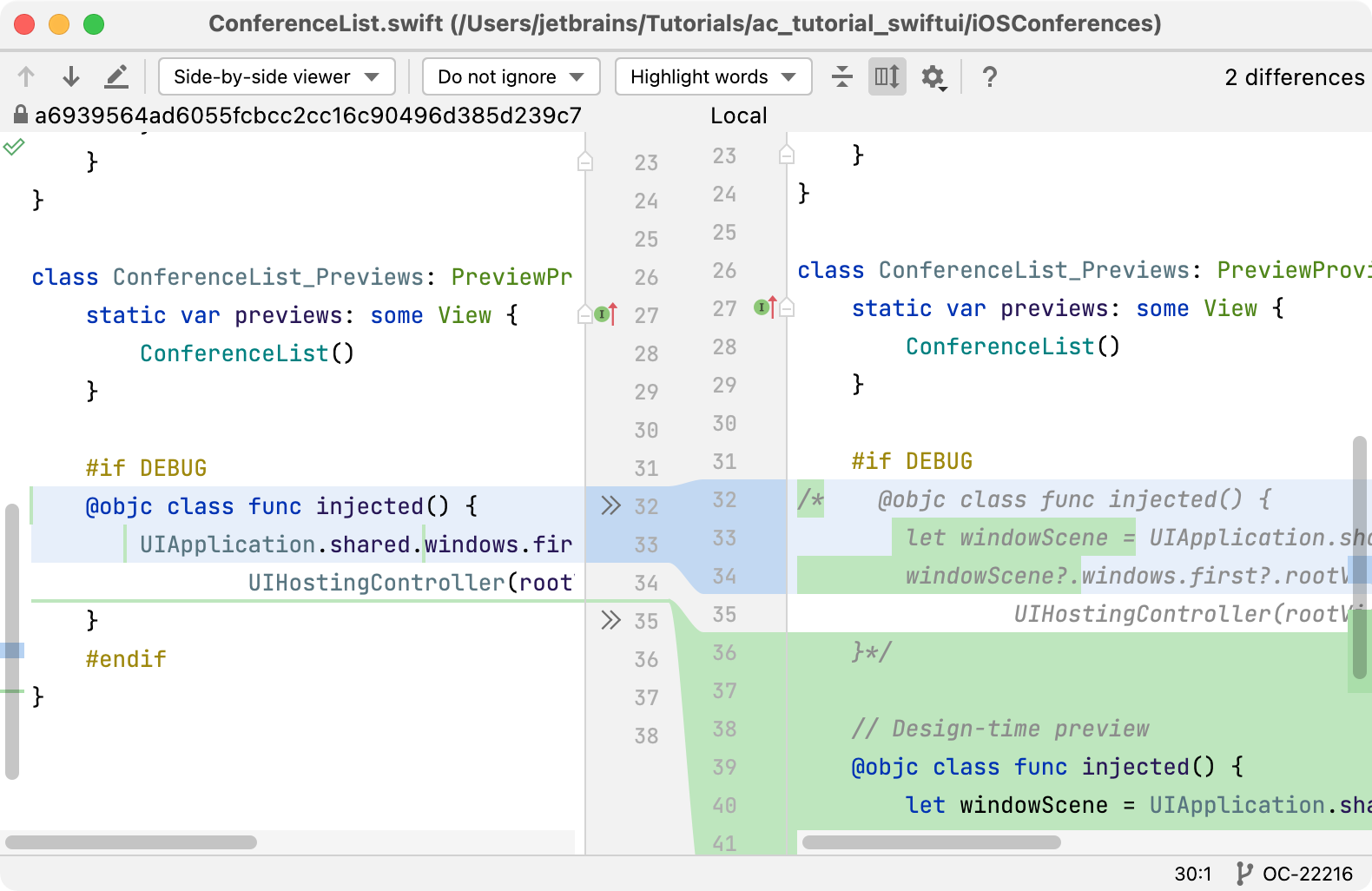Viewport: 1372px width, 891px height.
Task: Click left pane horizontal scrollbar
Action: coord(131,842)
